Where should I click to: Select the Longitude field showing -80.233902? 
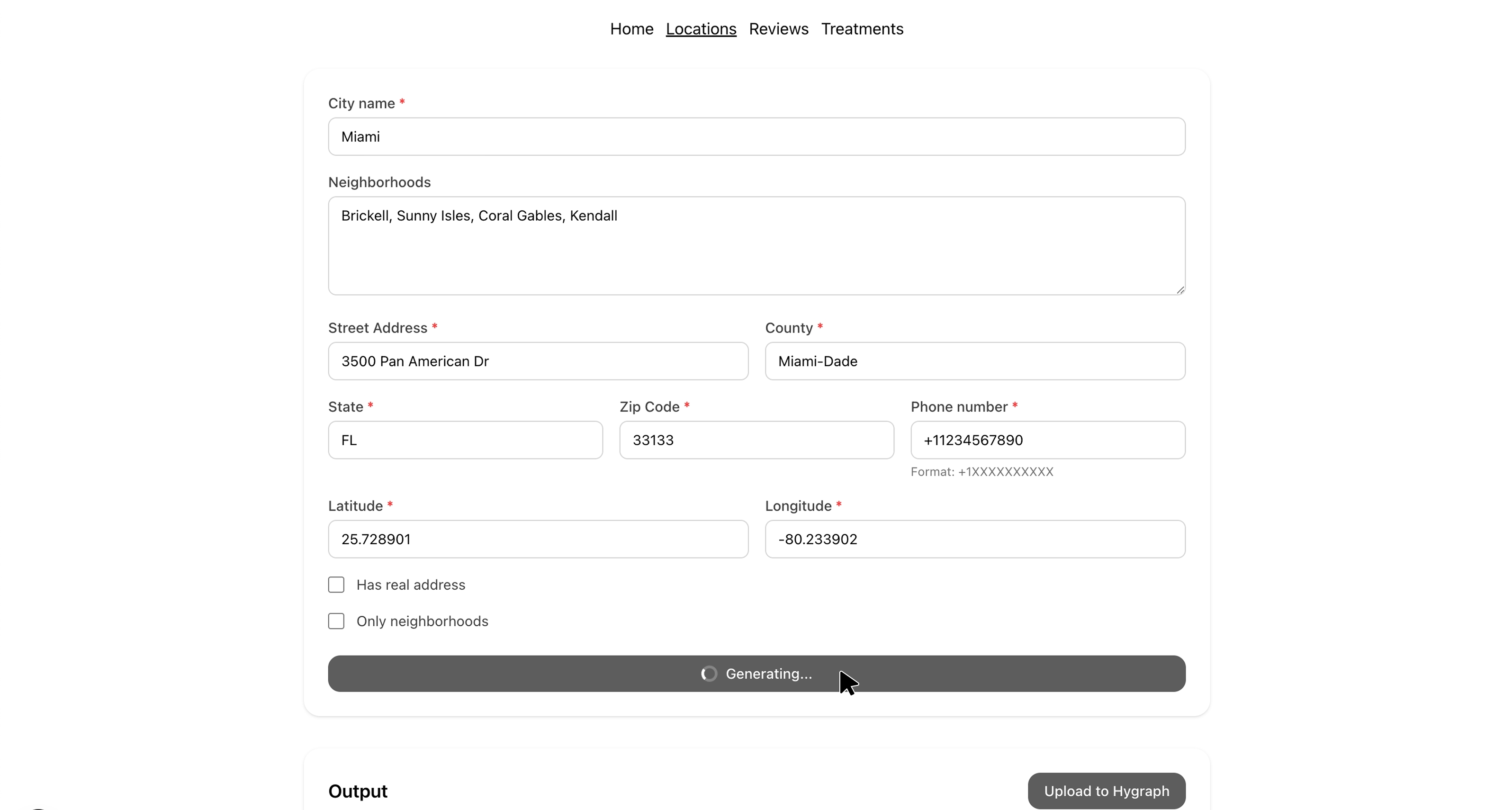tap(974, 539)
